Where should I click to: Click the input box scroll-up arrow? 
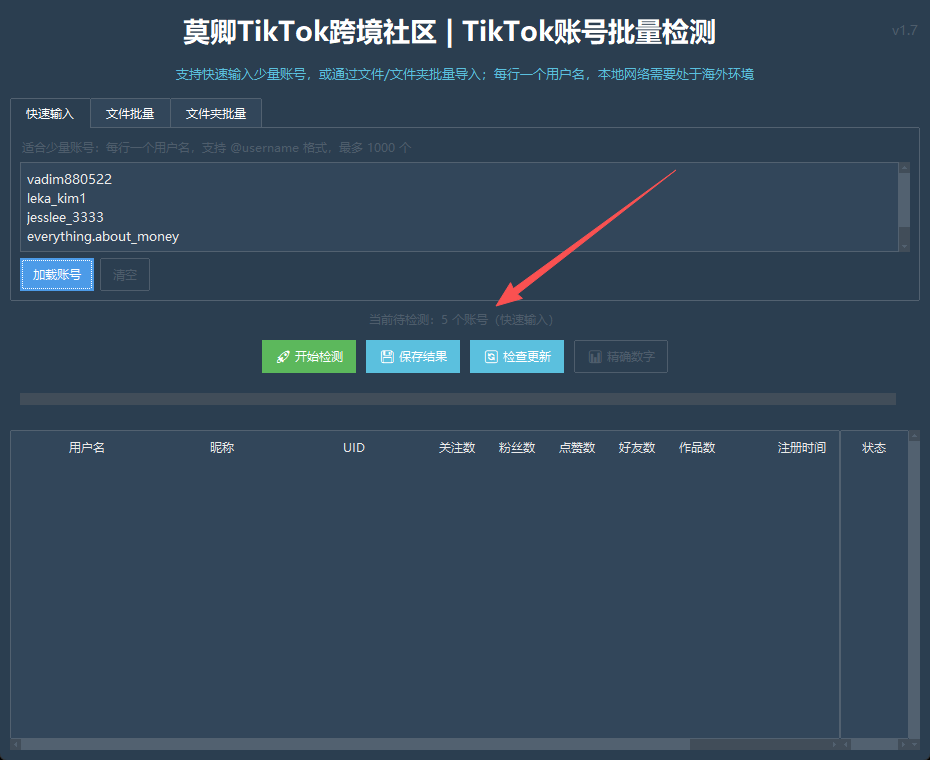pos(904,167)
